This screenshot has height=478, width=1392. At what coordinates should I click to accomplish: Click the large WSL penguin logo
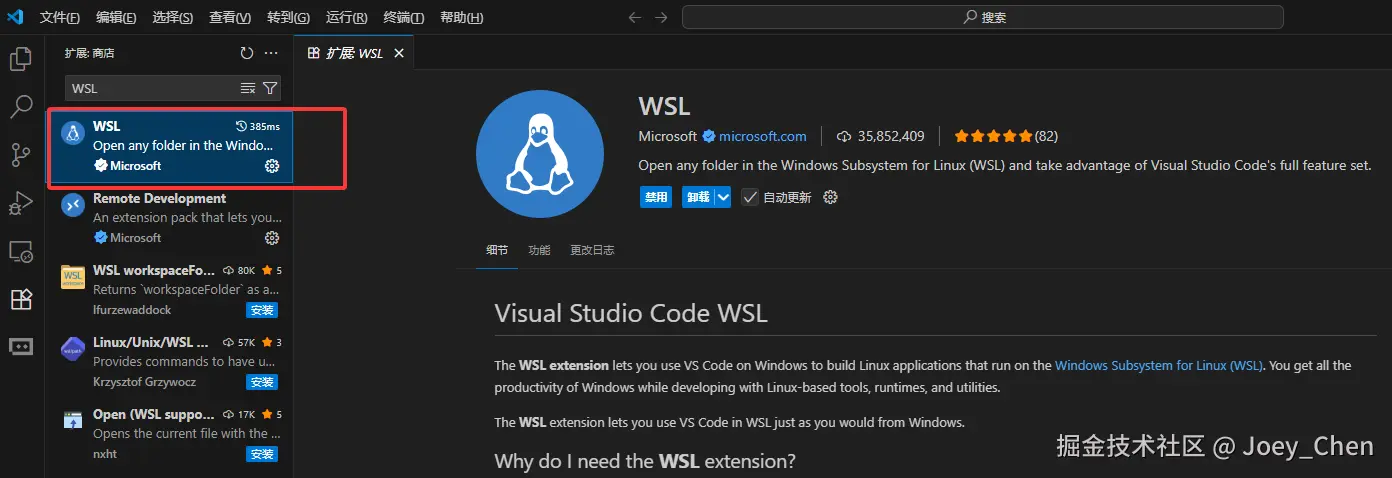[540, 154]
